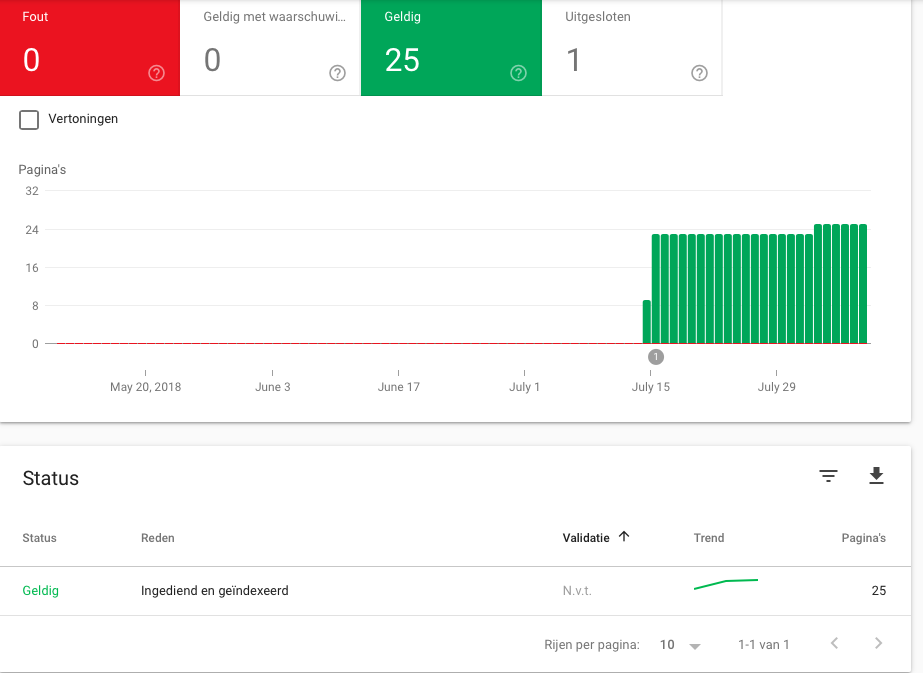Select the Uitgesloten tab card

pyautogui.click(x=632, y=48)
